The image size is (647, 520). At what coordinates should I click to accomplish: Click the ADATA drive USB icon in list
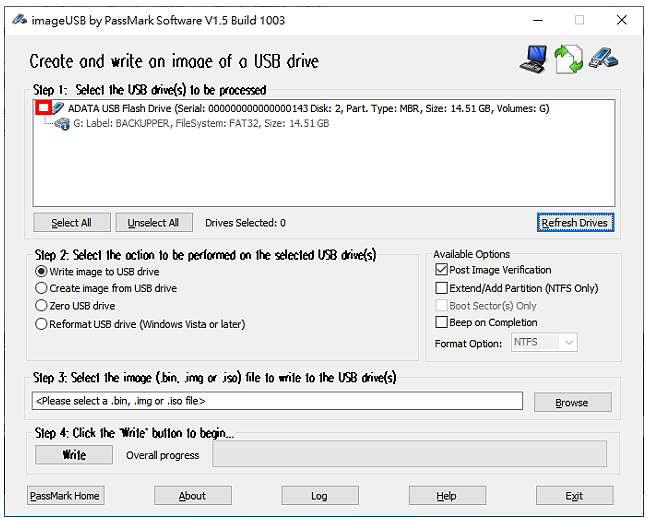(58, 109)
